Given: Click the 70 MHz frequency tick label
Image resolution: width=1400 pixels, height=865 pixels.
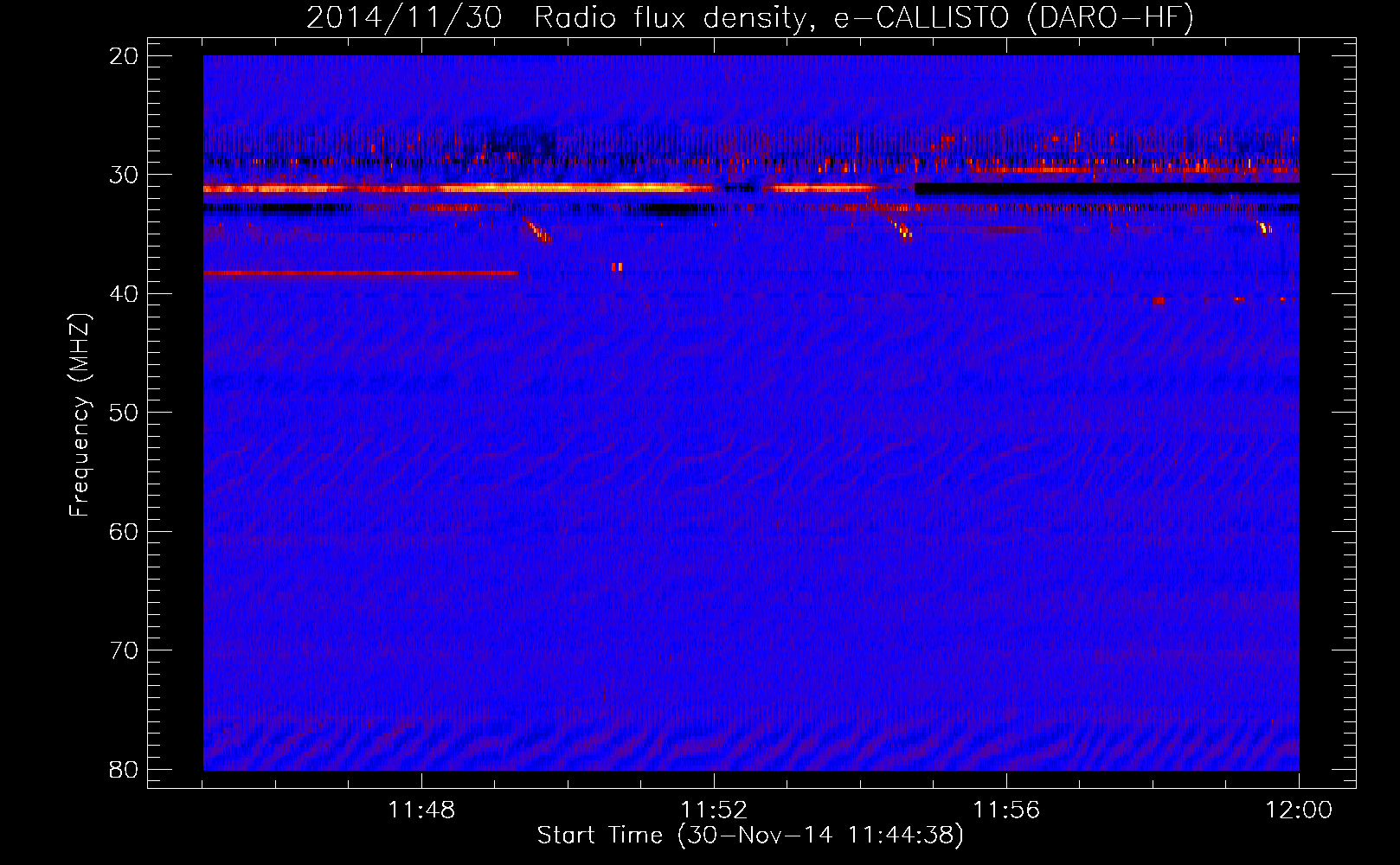Looking at the screenshot, I should tap(124, 650).
